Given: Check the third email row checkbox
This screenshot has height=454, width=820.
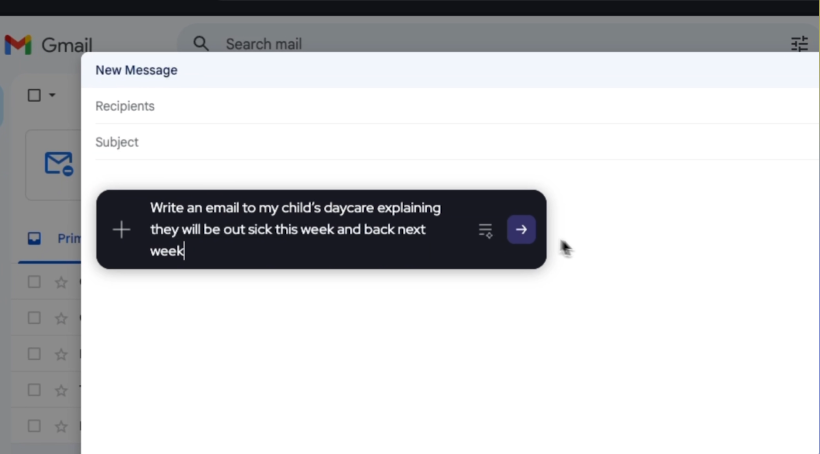Looking at the screenshot, I should pos(34,354).
